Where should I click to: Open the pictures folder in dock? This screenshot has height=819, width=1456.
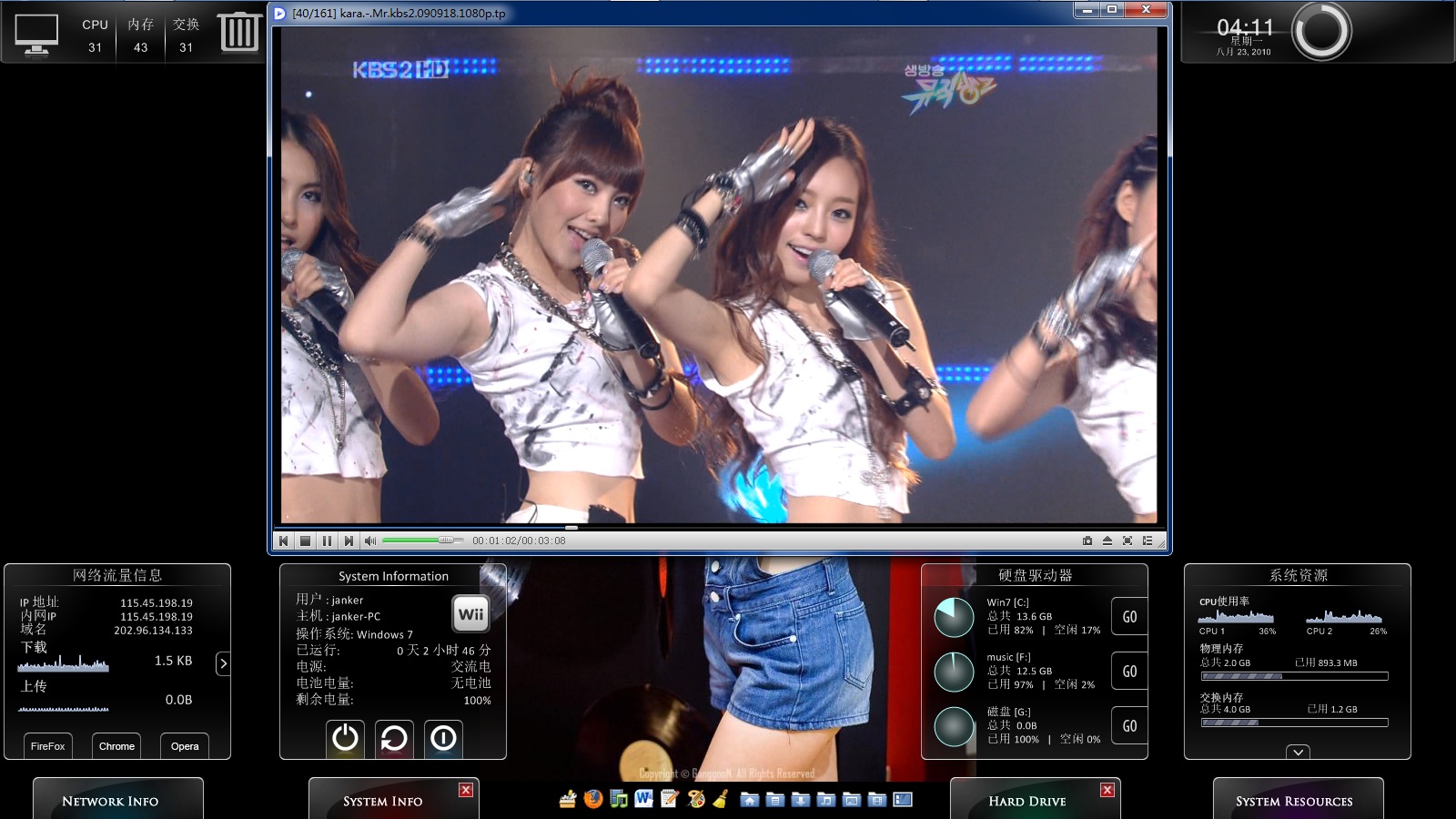tap(852, 799)
